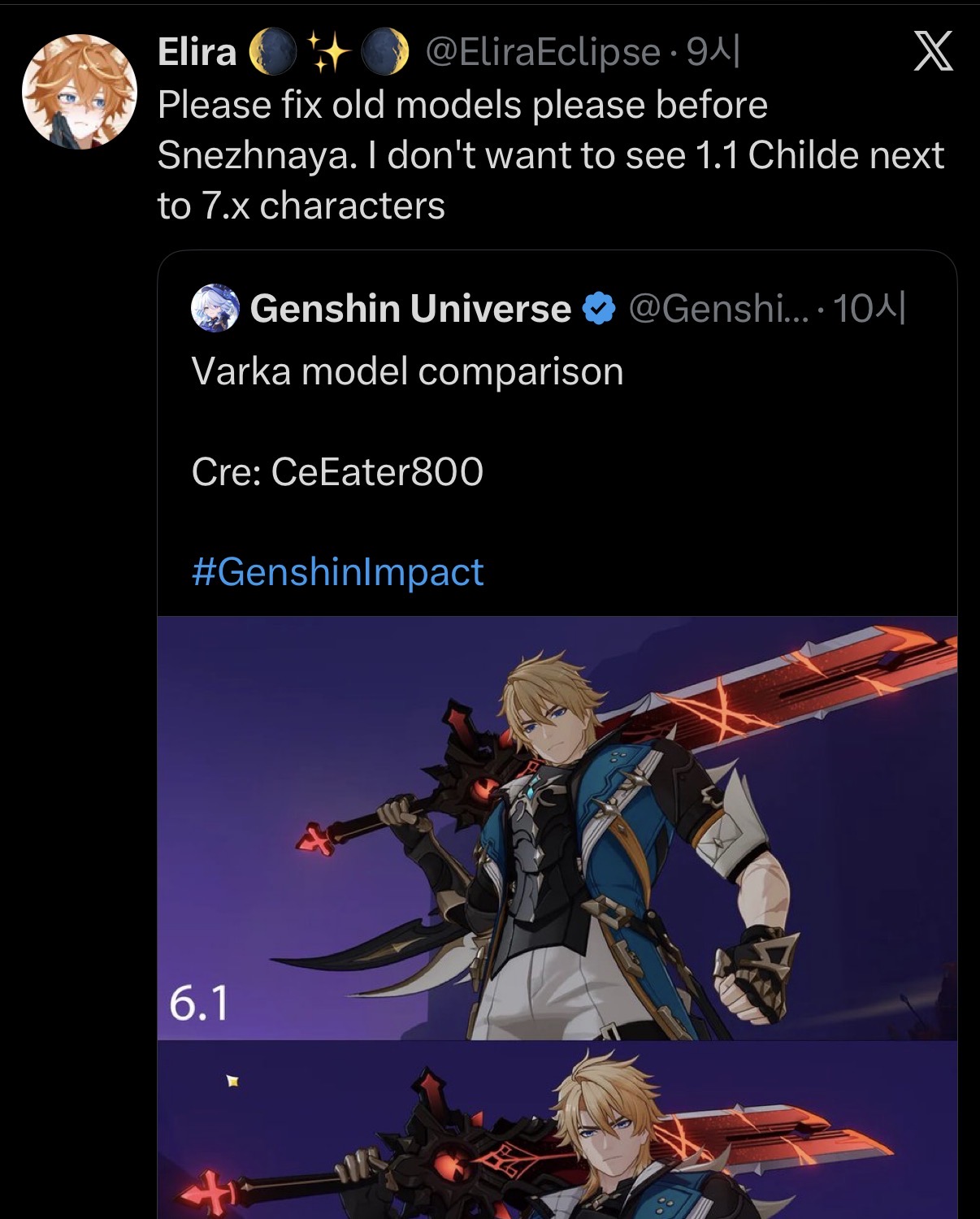Click the "Varka model comparison" quoted text

[407, 371]
